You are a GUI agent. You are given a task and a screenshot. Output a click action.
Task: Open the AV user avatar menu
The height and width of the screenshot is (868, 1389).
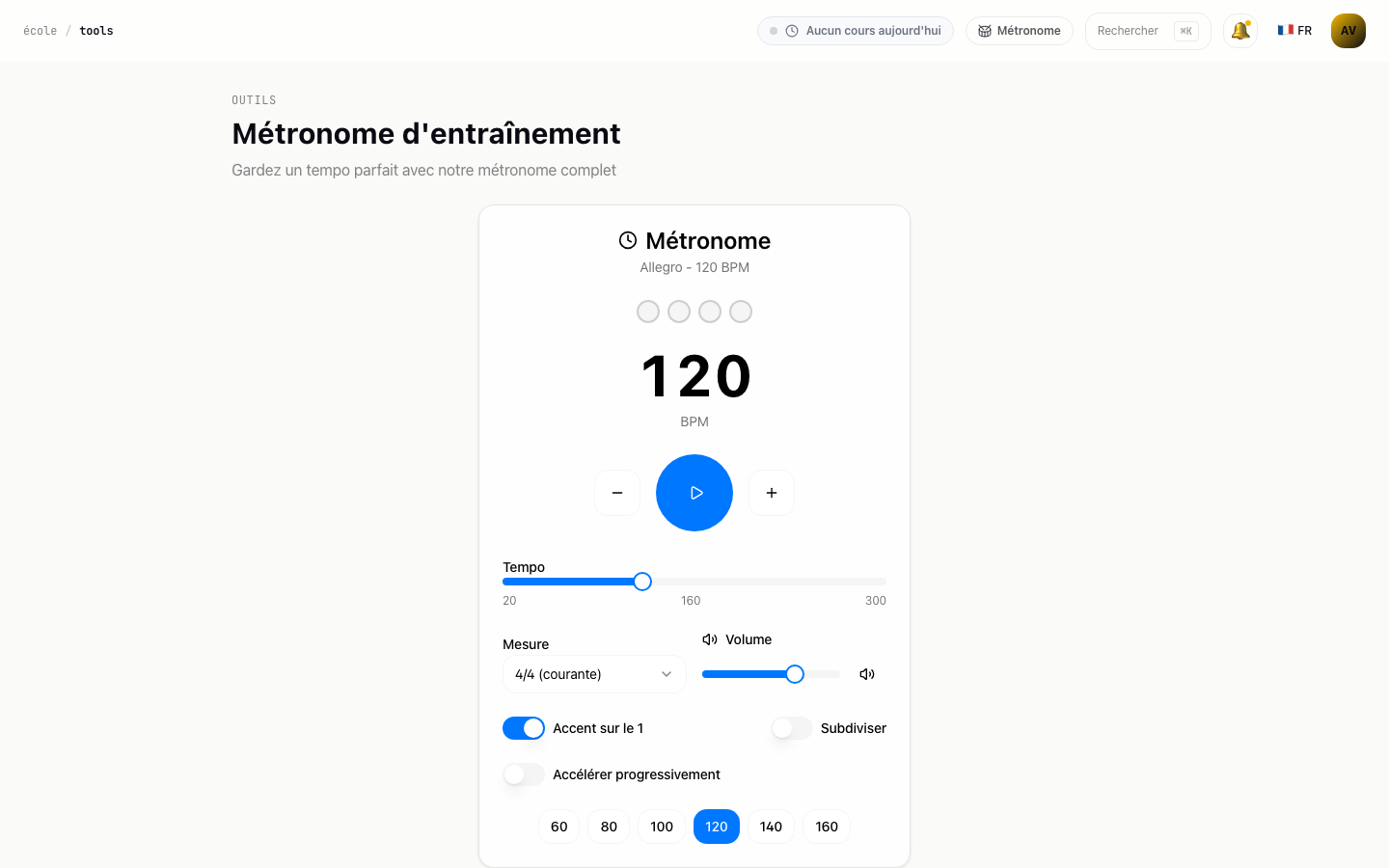(1348, 31)
